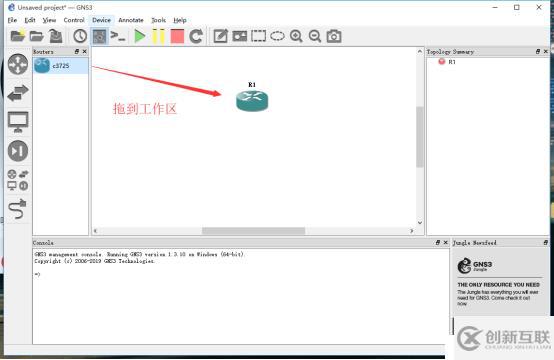Viewport: 554px width, 360px height.
Task: Stop all devices with red square
Action: [177, 36]
